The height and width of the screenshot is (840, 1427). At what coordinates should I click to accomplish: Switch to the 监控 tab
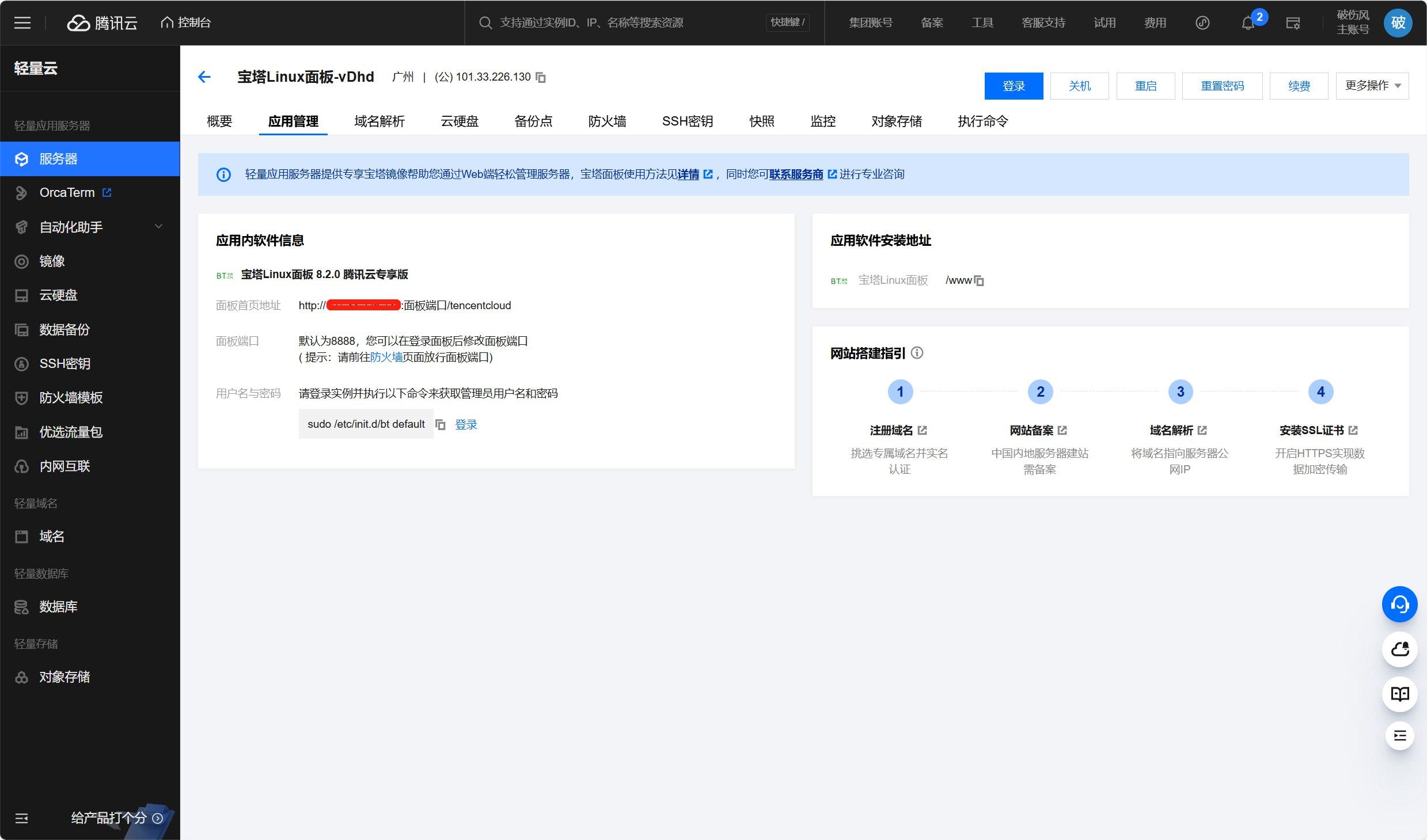click(823, 121)
